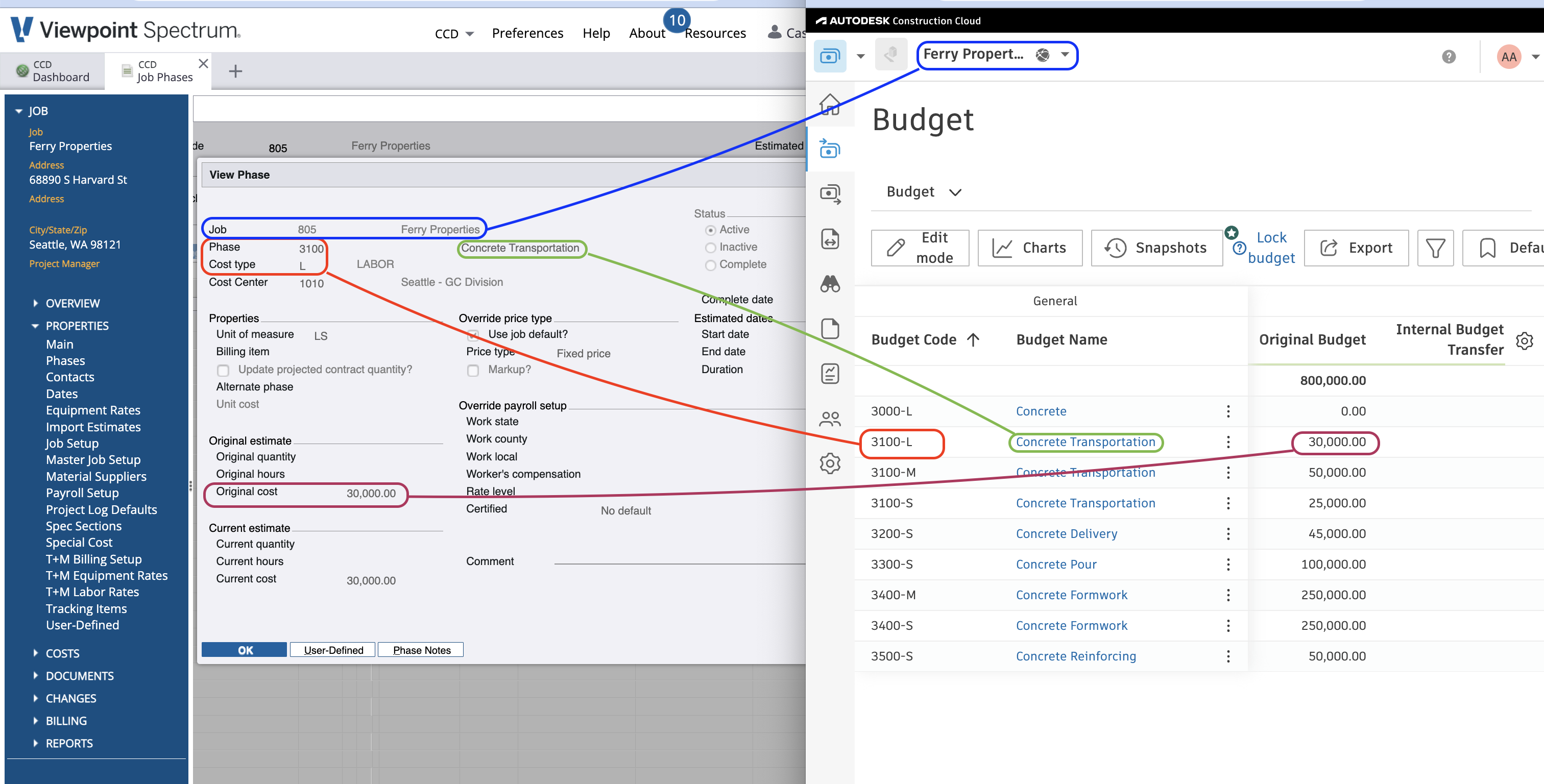Open row menu for 3200-S Concrete Delivery
This screenshot has height=784, width=1544.
click(x=1228, y=533)
